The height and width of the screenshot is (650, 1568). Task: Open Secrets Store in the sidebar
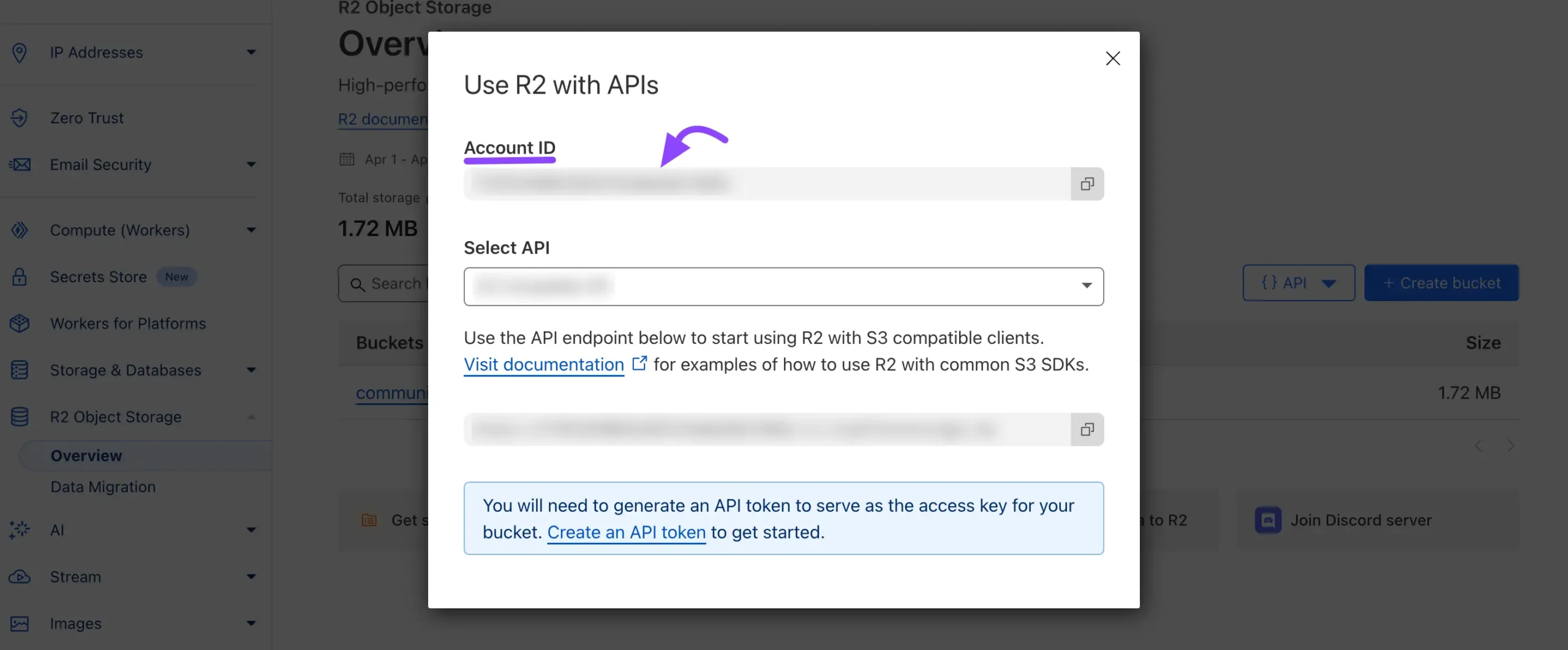click(x=99, y=277)
